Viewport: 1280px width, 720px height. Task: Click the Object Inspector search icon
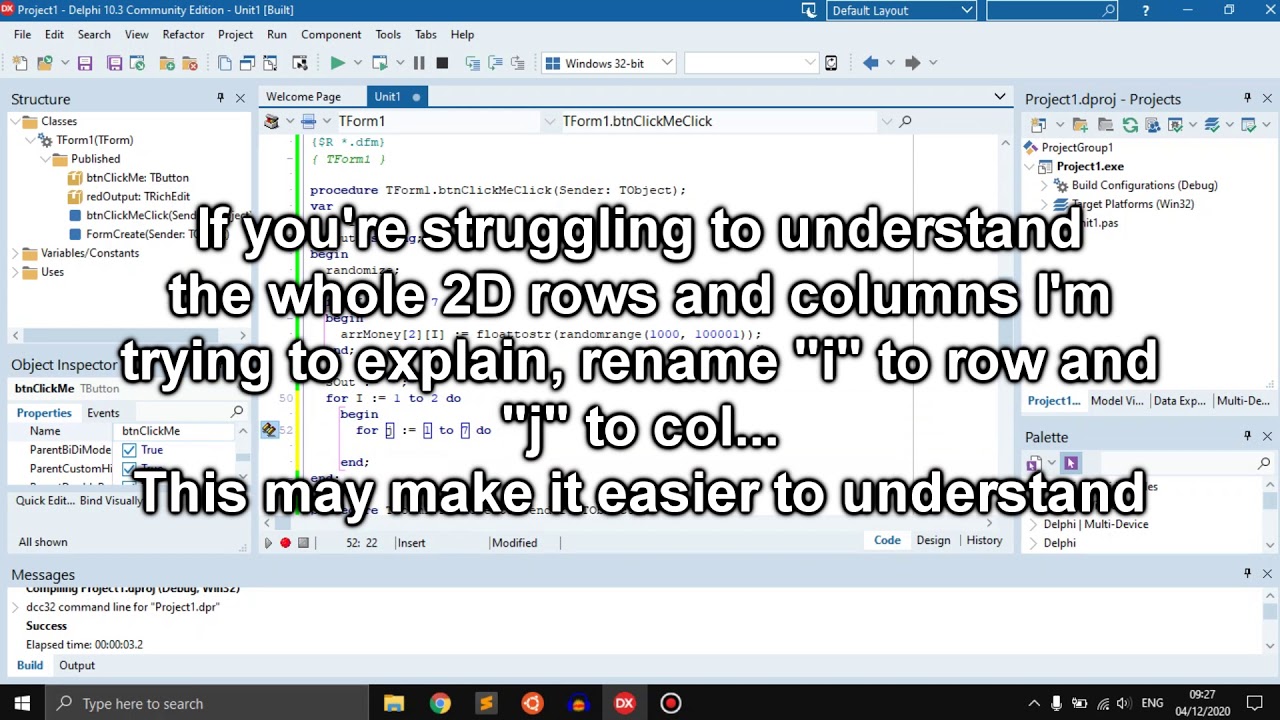coord(237,412)
